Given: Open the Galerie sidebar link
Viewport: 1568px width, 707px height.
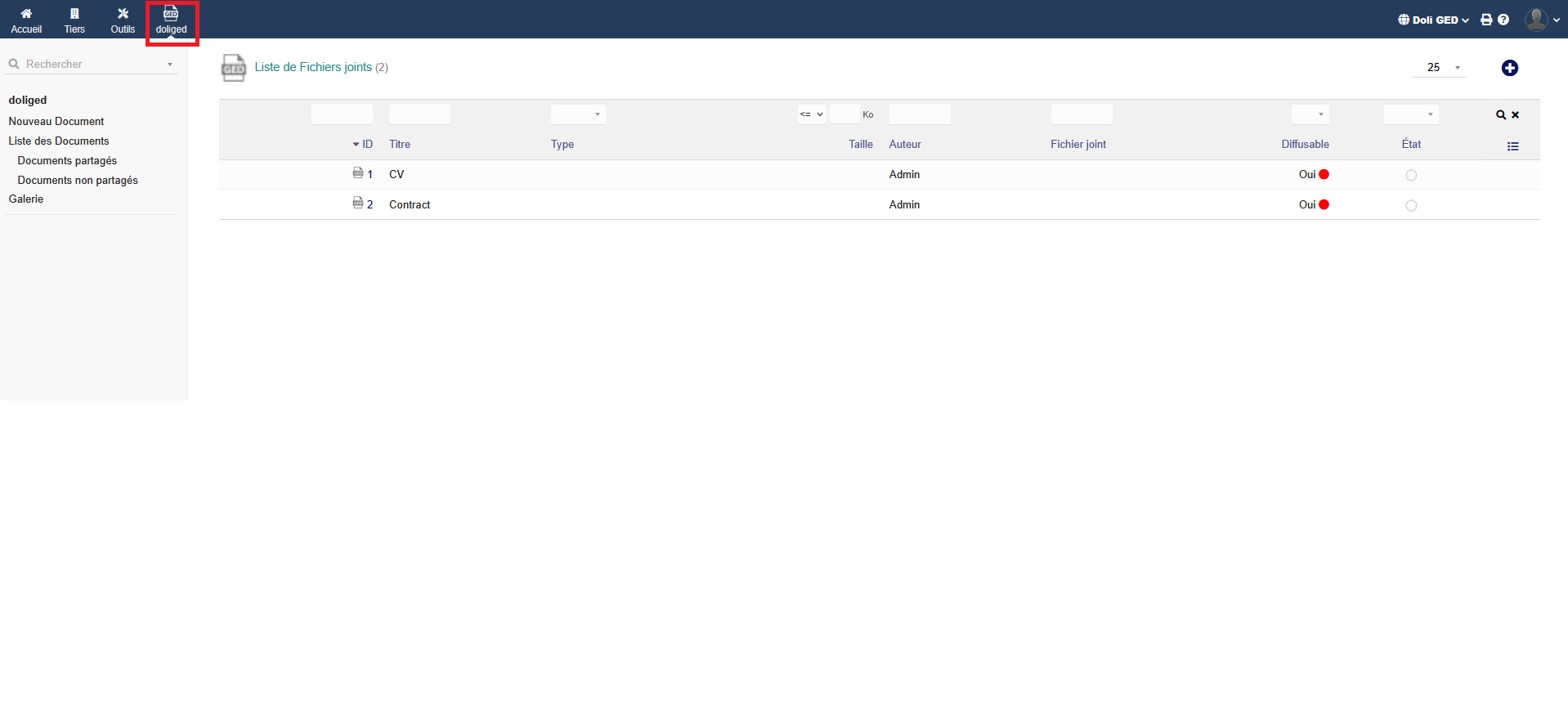Looking at the screenshot, I should [26, 199].
